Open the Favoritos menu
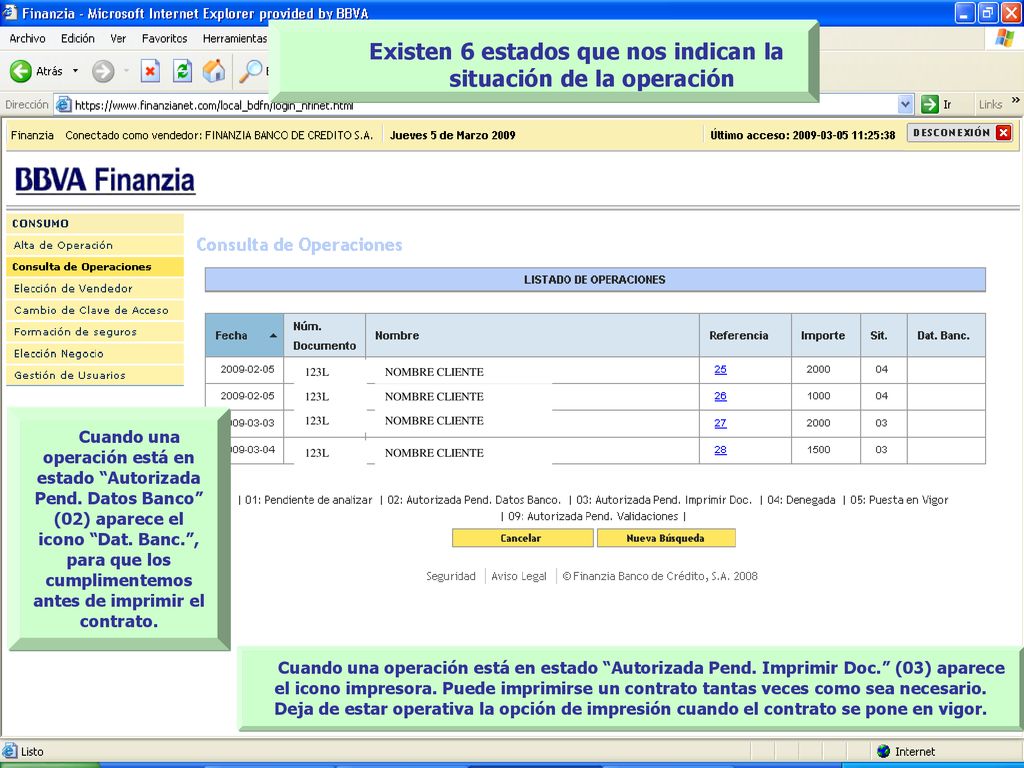Image resolution: width=1024 pixels, height=768 pixels. point(165,39)
